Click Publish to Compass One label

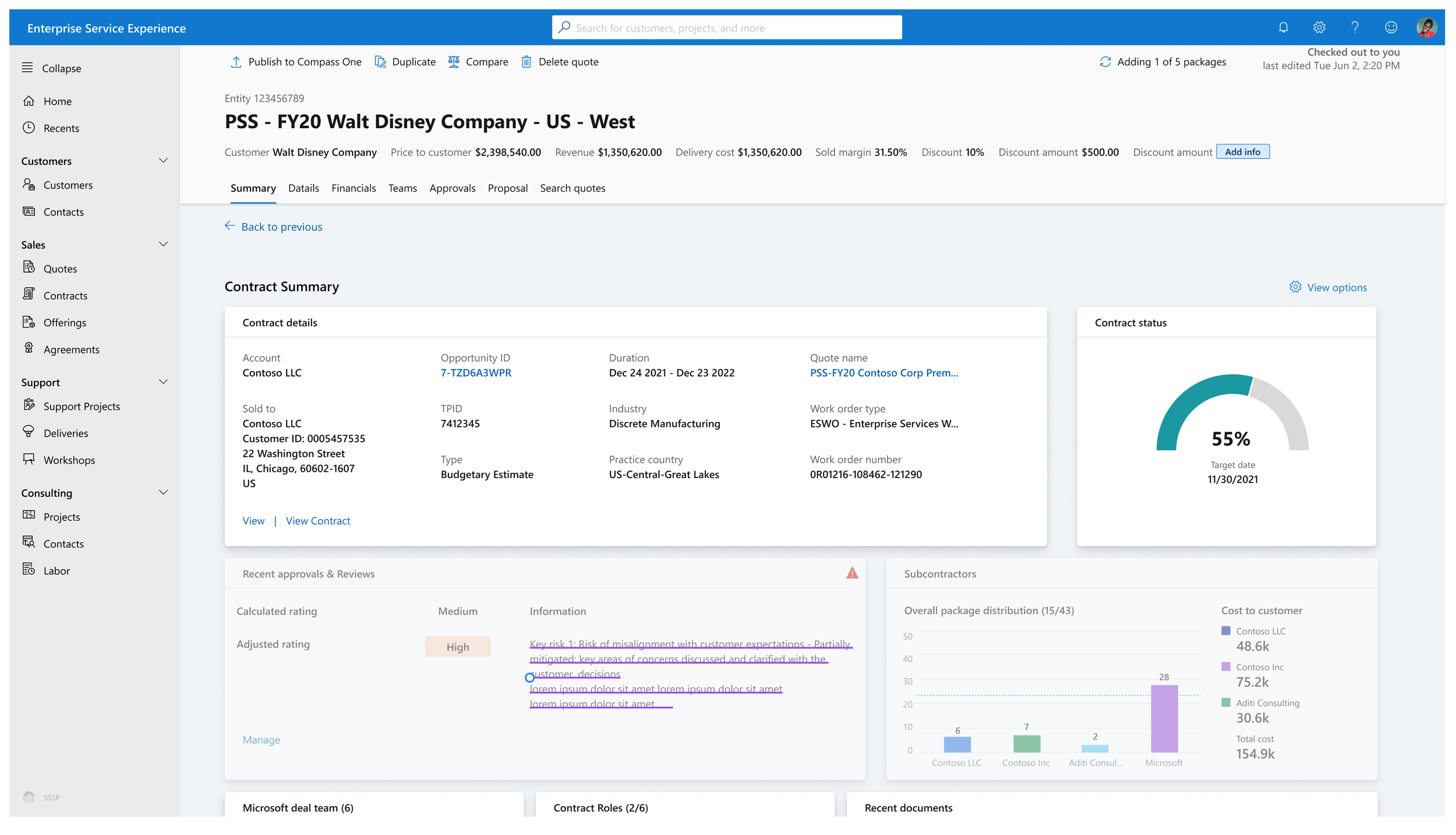pos(305,62)
